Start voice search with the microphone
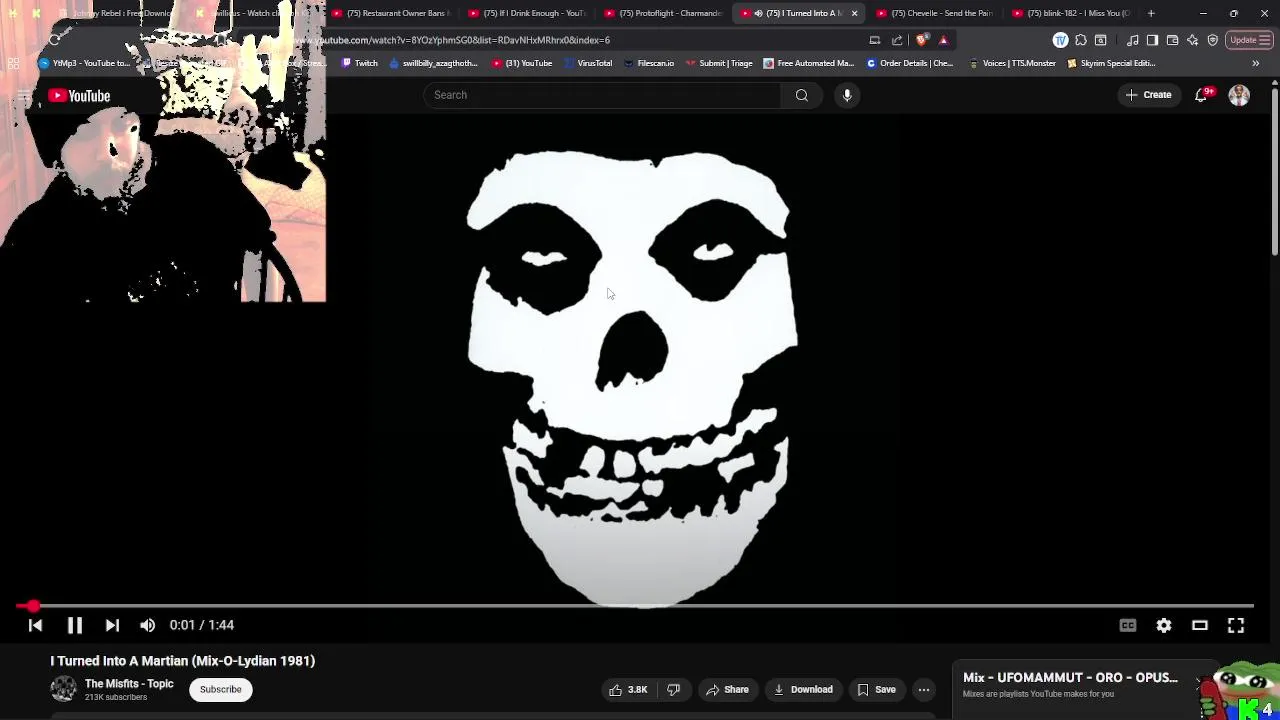 point(847,95)
